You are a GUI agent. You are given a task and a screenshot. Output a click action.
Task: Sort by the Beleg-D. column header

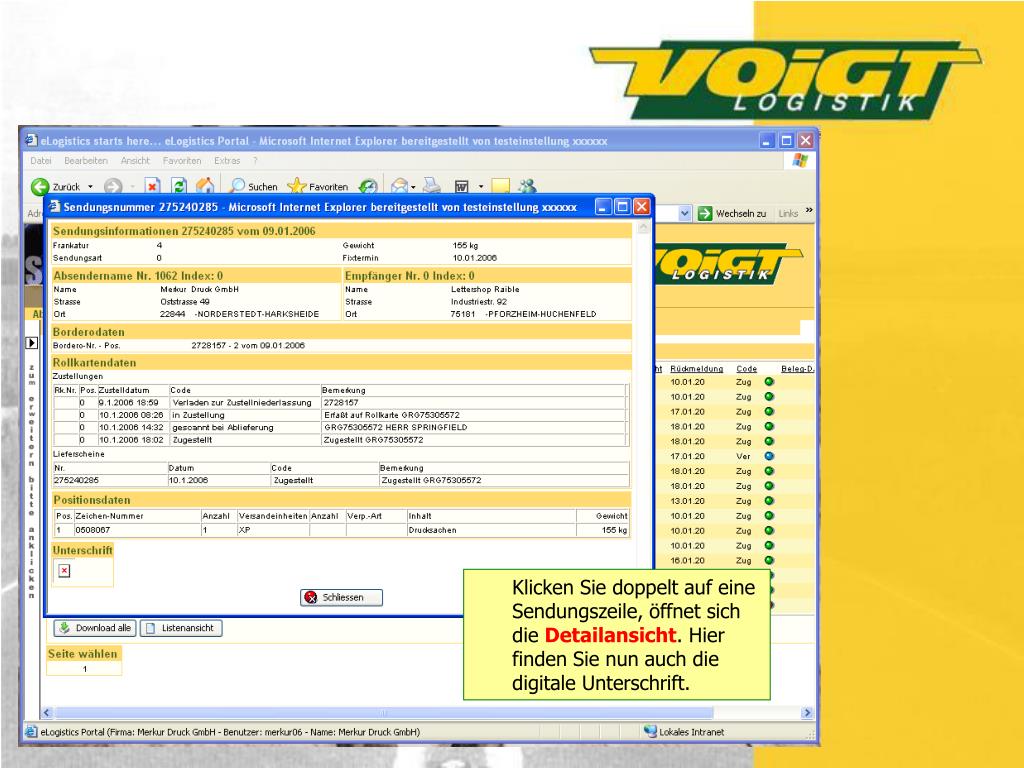(x=797, y=369)
